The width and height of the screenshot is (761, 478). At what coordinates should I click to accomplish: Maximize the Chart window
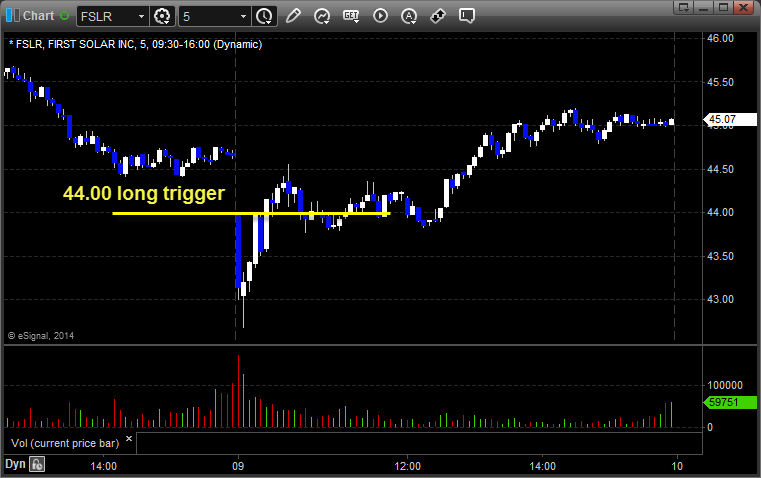coord(724,7)
